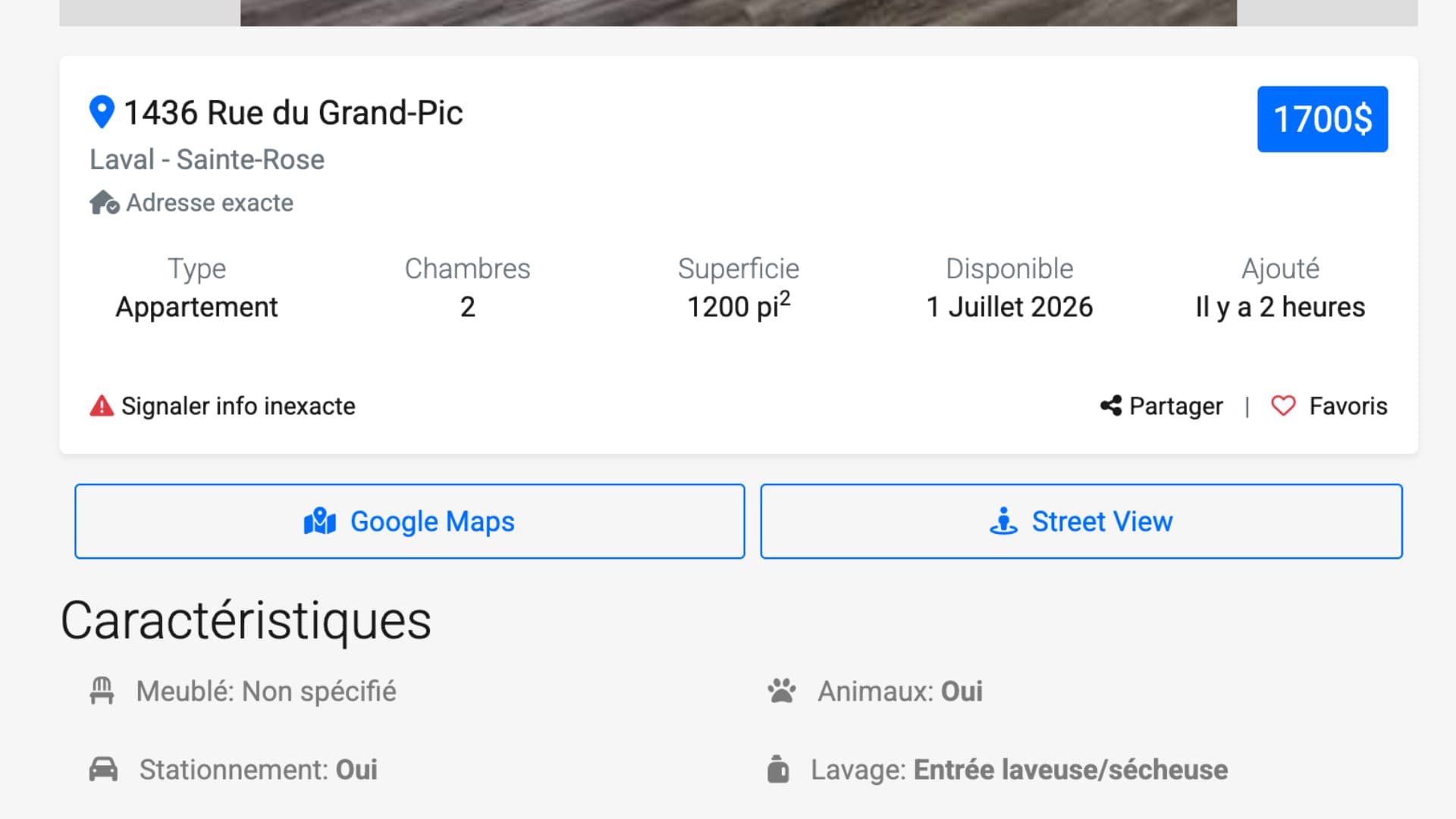Click Signaler info inexacte link
The image size is (1456, 819).
(x=238, y=406)
